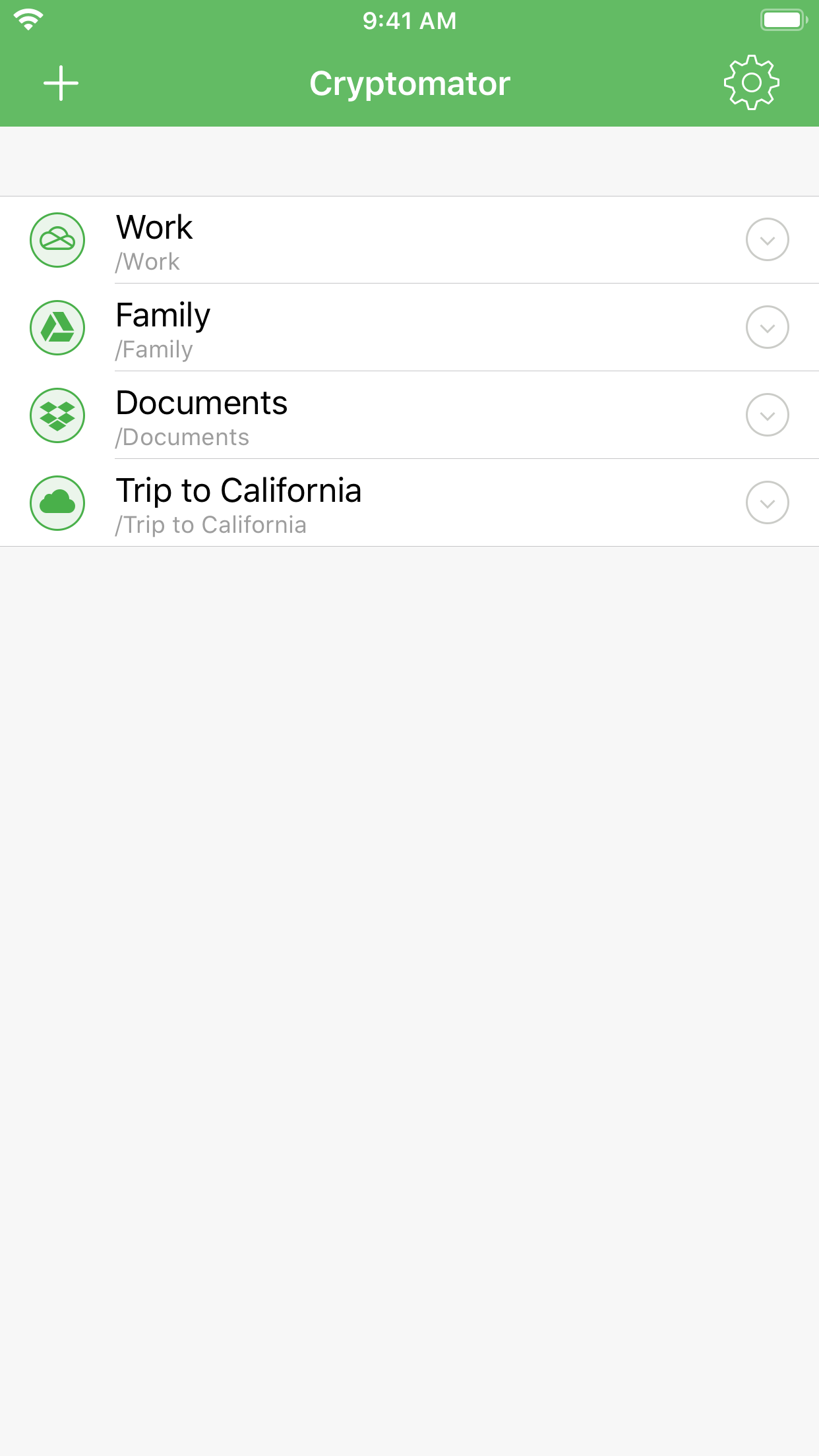The height and width of the screenshot is (1456, 819).
Task: Select the Trip to California vault title
Action: (239, 491)
